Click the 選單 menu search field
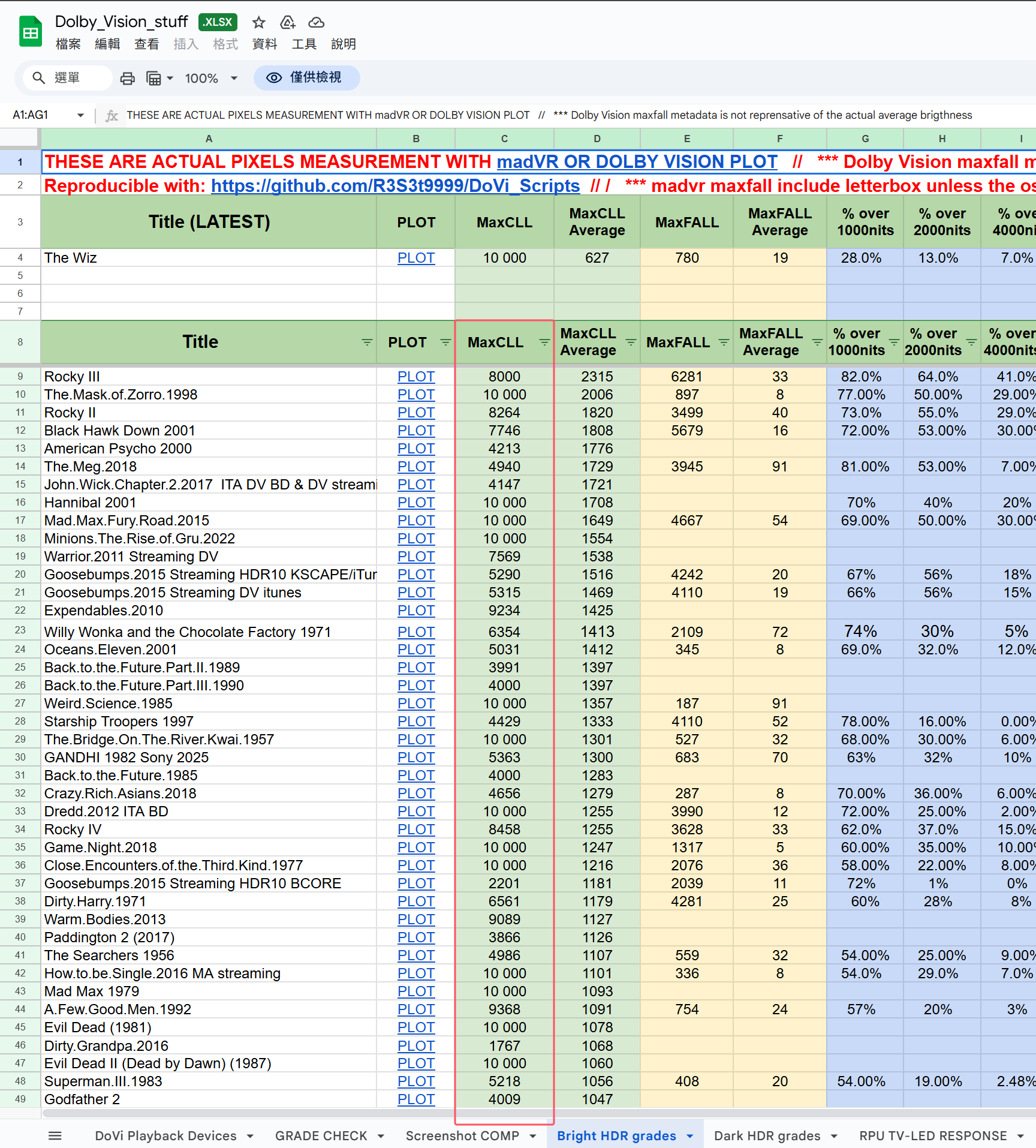The height and width of the screenshot is (1148, 1036). [x=67, y=78]
